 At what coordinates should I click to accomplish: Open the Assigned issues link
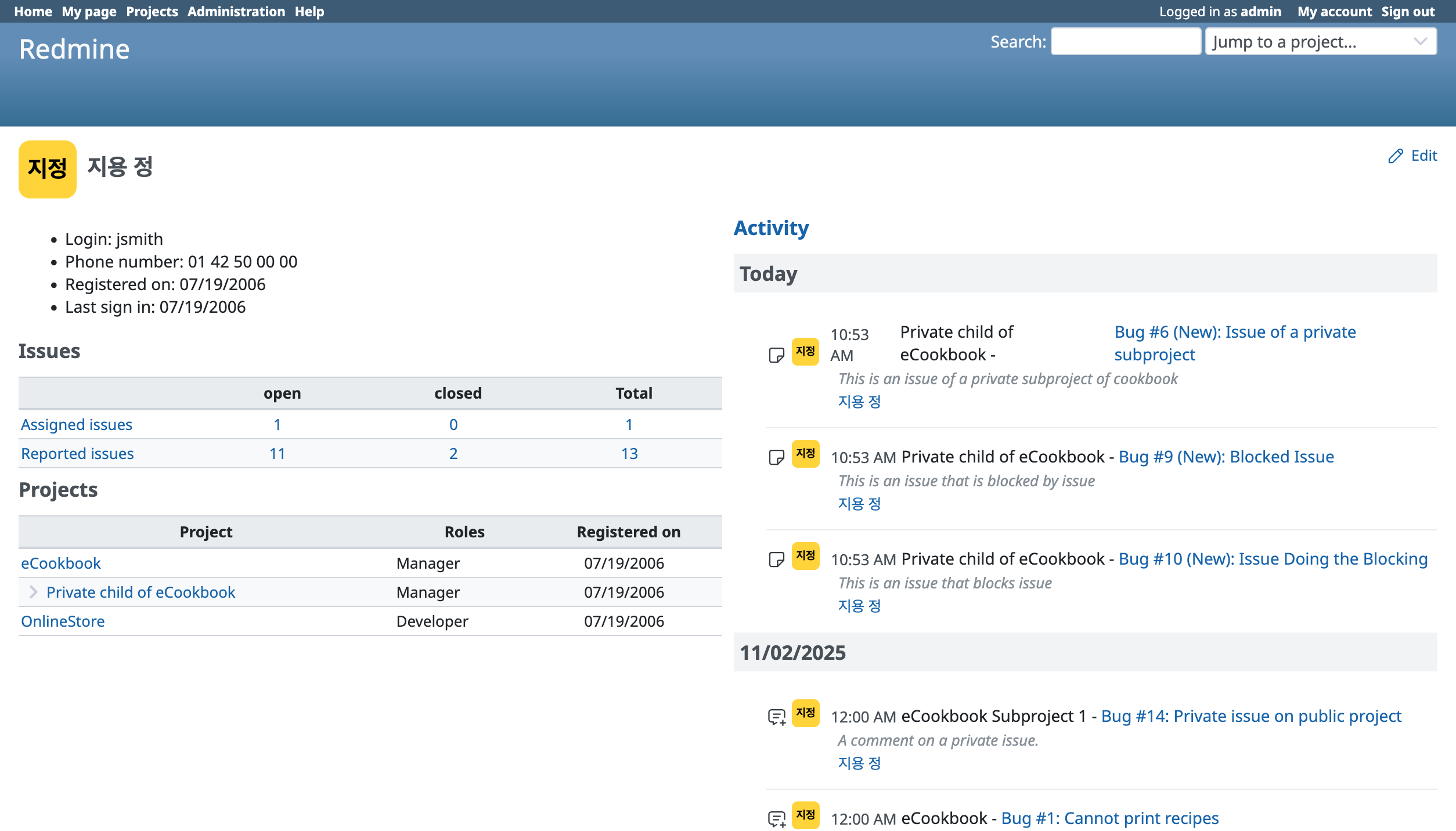click(x=77, y=425)
